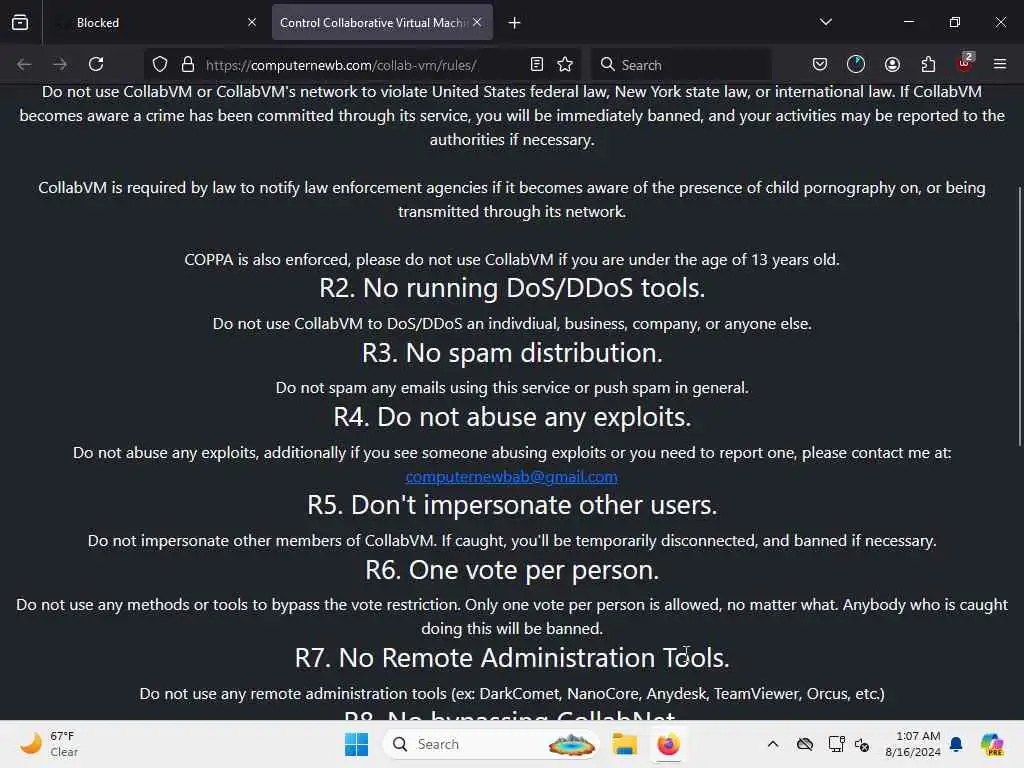Click heading R3. No spam distribution.

click(x=512, y=353)
